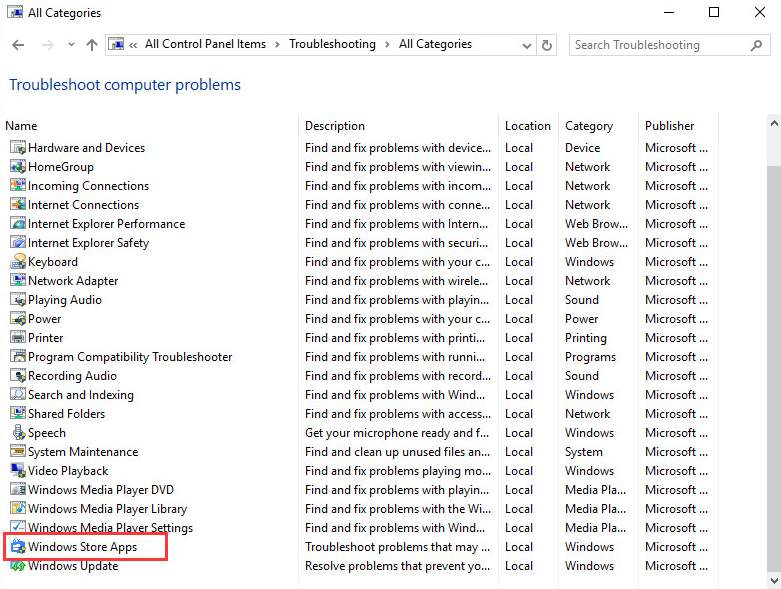
Task: Navigate to Troubleshooting breadcrumb
Action: [332, 44]
